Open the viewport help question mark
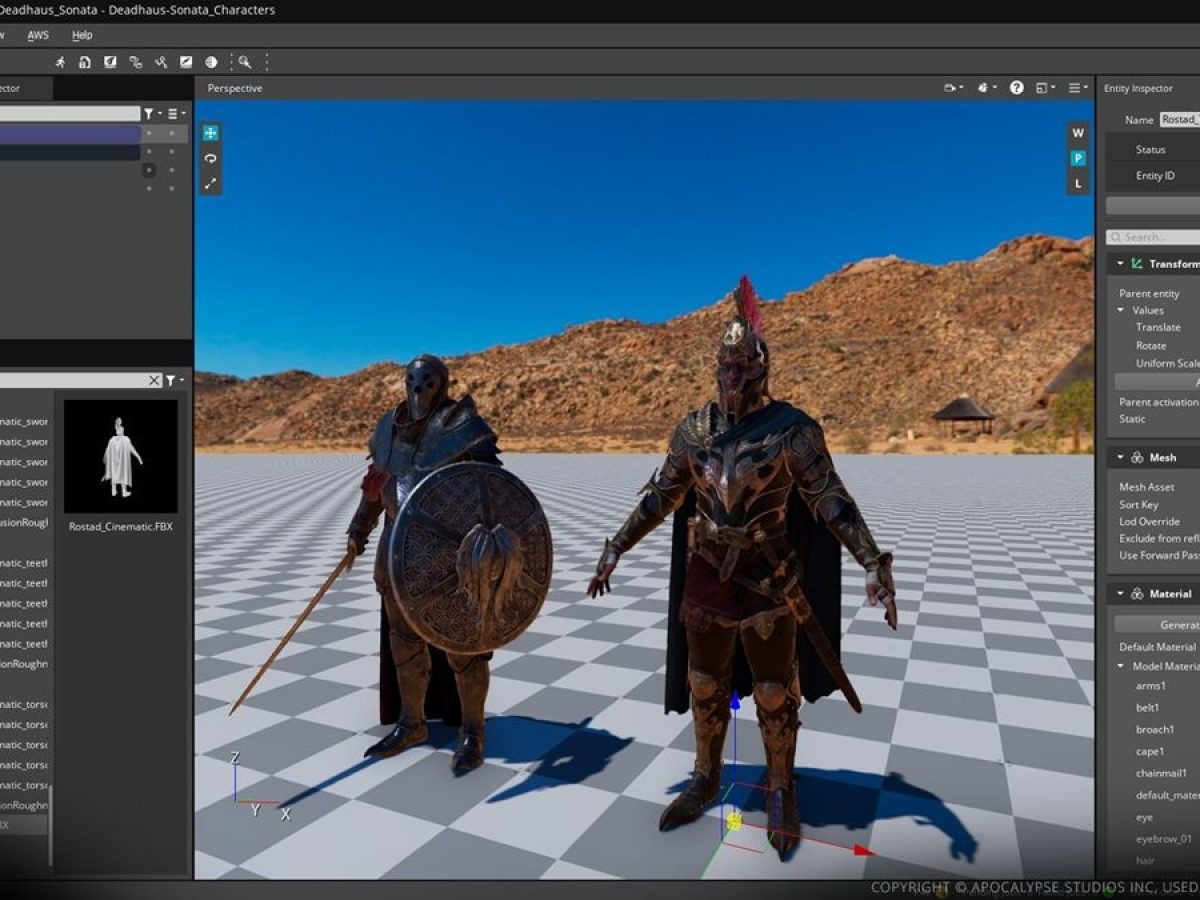Viewport: 1200px width, 900px height. 1017,88
